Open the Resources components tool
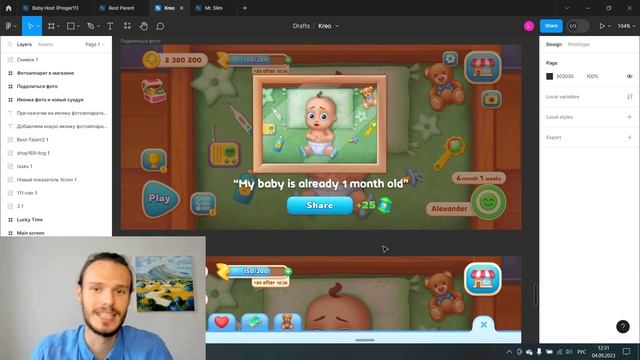 tap(127, 26)
